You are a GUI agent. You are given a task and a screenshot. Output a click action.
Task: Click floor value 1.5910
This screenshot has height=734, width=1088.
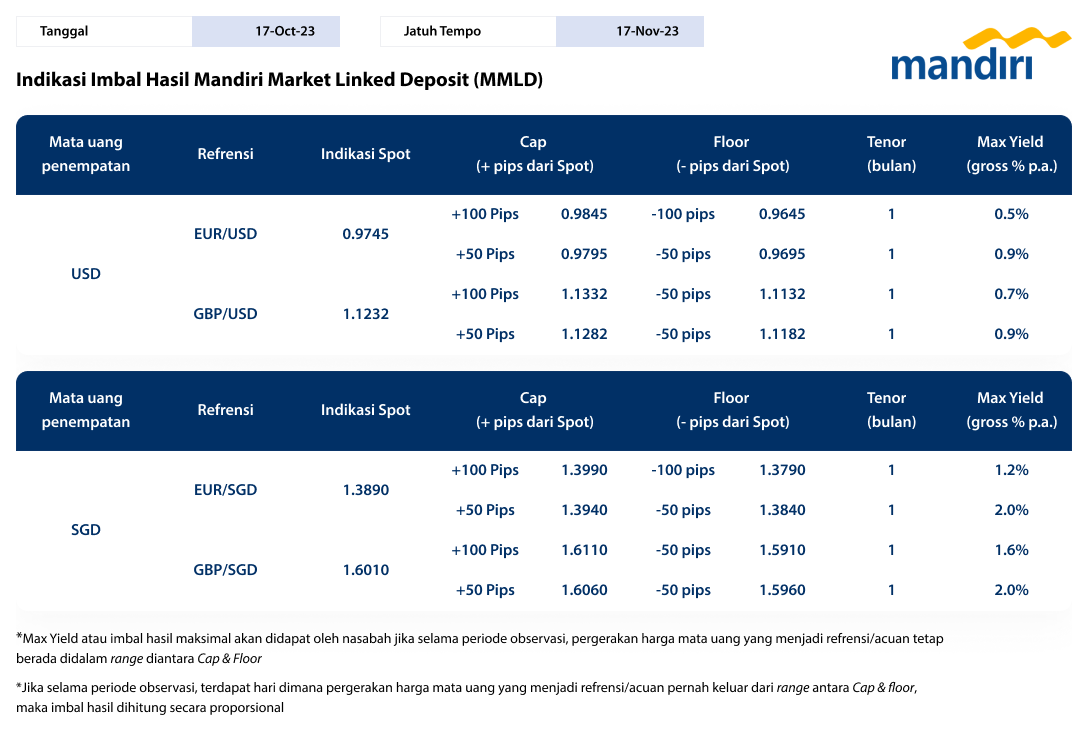[x=782, y=550]
